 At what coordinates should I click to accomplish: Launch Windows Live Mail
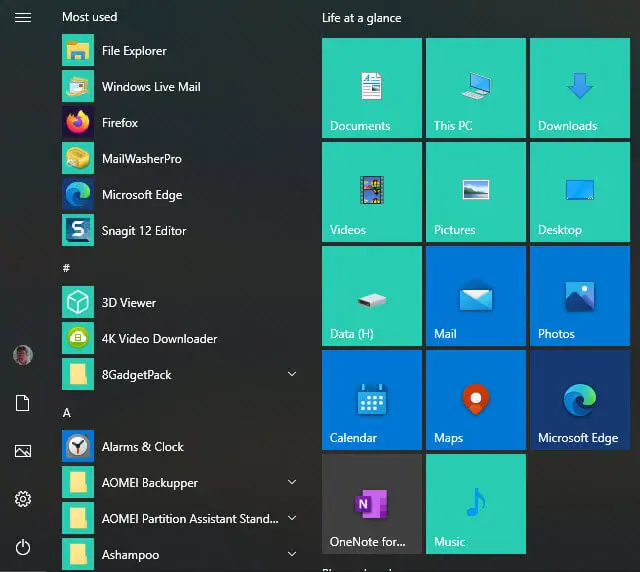(181, 87)
